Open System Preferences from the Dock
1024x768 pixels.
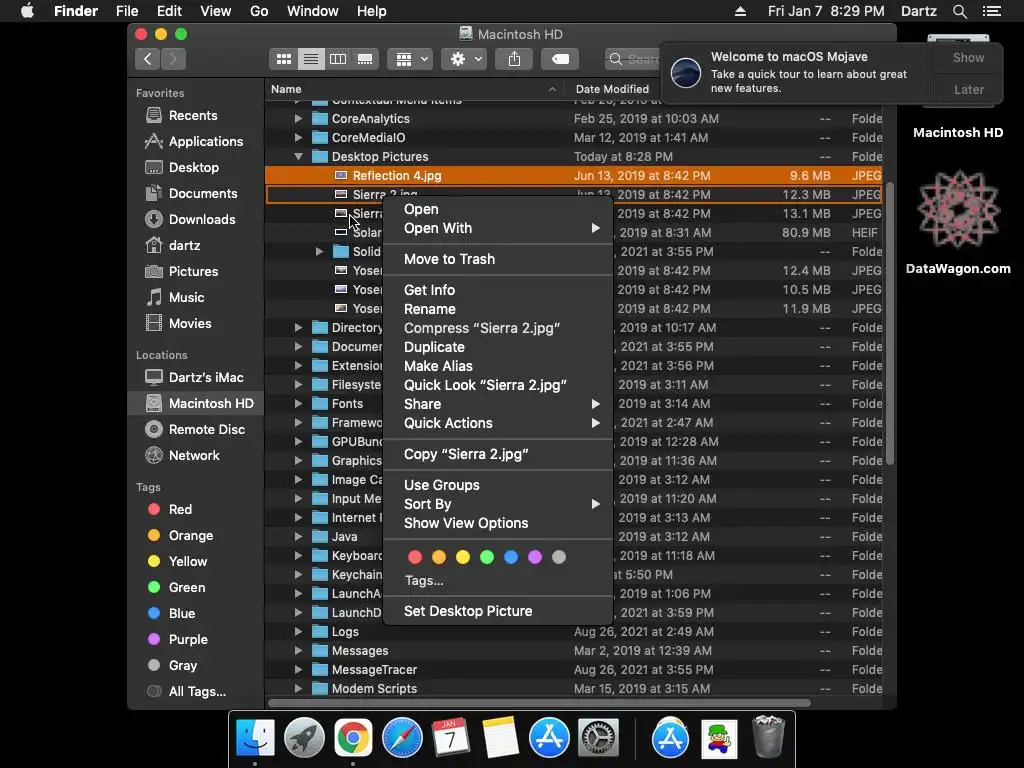(x=598, y=739)
